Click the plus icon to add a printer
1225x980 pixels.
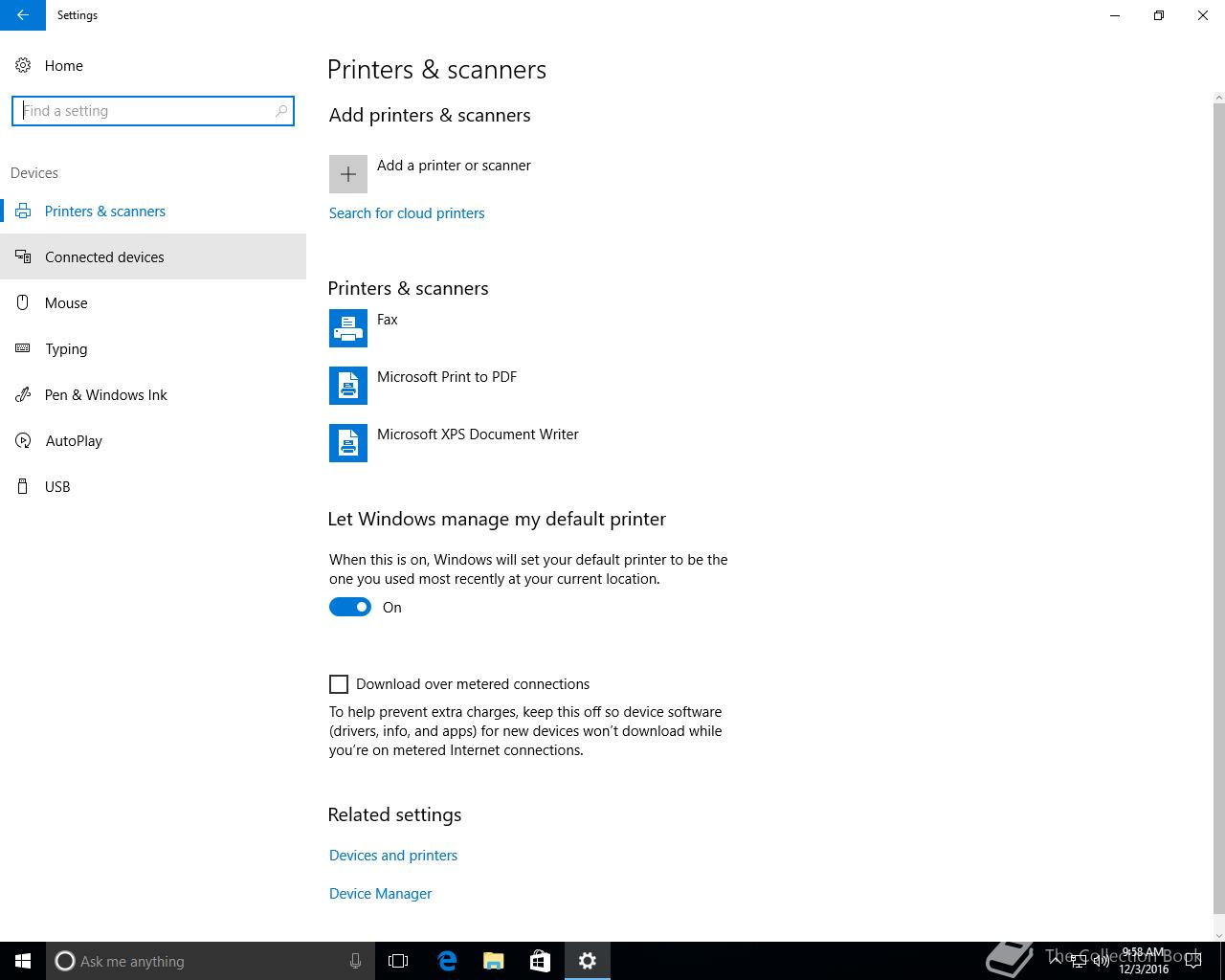pyautogui.click(x=348, y=174)
